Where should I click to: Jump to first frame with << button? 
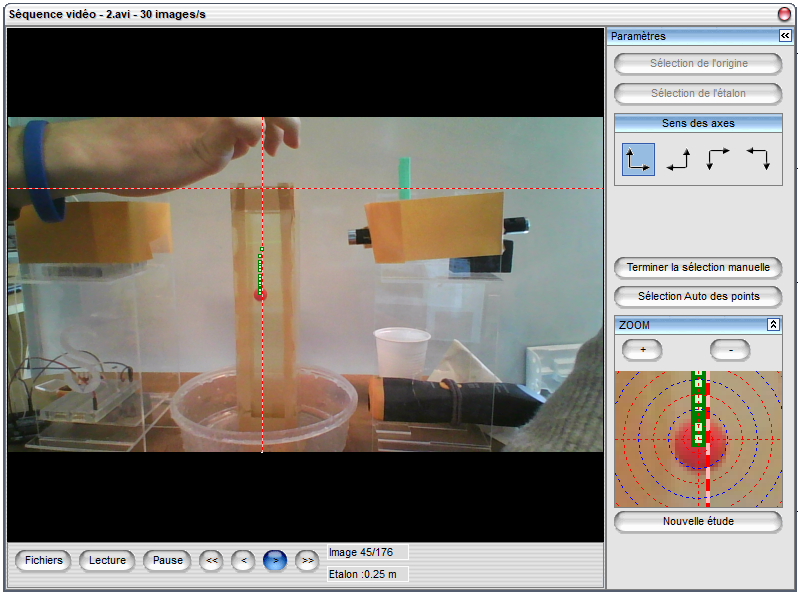(x=211, y=561)
